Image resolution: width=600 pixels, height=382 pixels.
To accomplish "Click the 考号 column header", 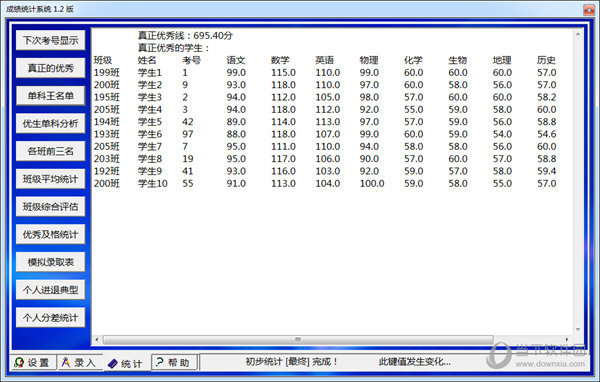I will 191,60.
